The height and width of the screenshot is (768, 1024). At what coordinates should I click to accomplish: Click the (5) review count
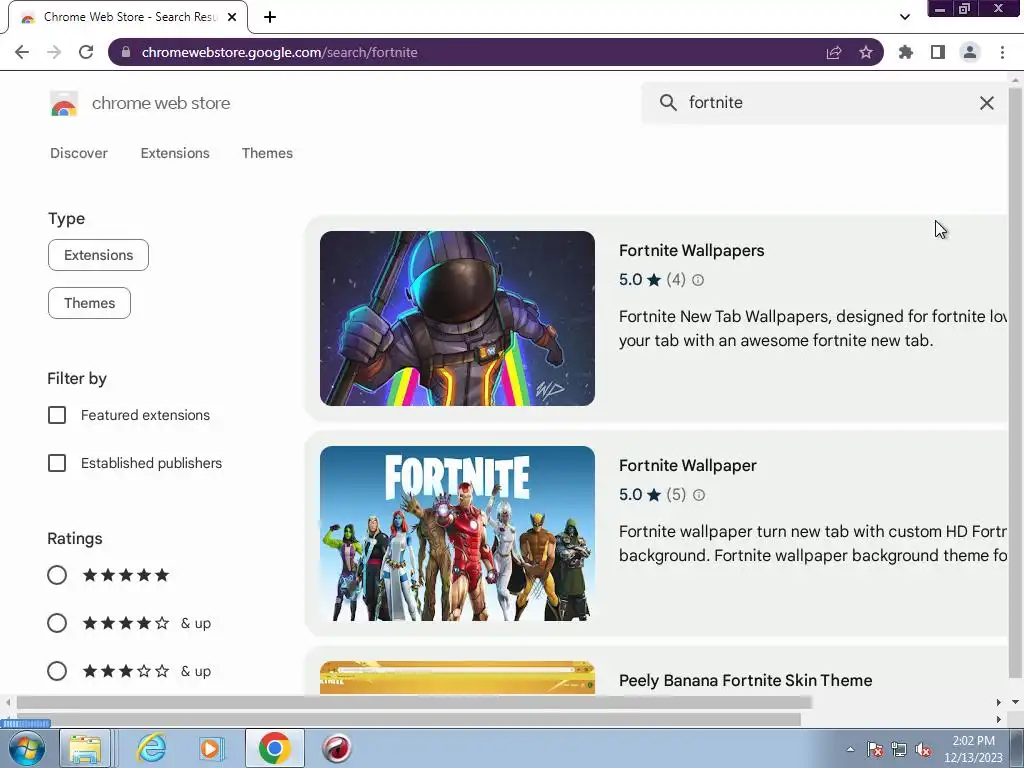tap(676, 495)
